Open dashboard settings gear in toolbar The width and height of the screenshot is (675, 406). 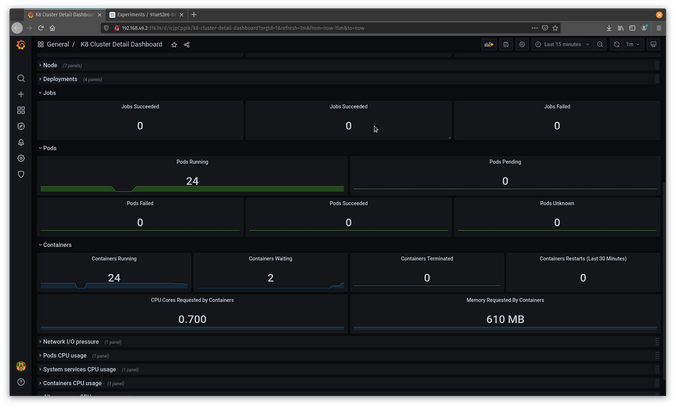click(x=522, y=44)
